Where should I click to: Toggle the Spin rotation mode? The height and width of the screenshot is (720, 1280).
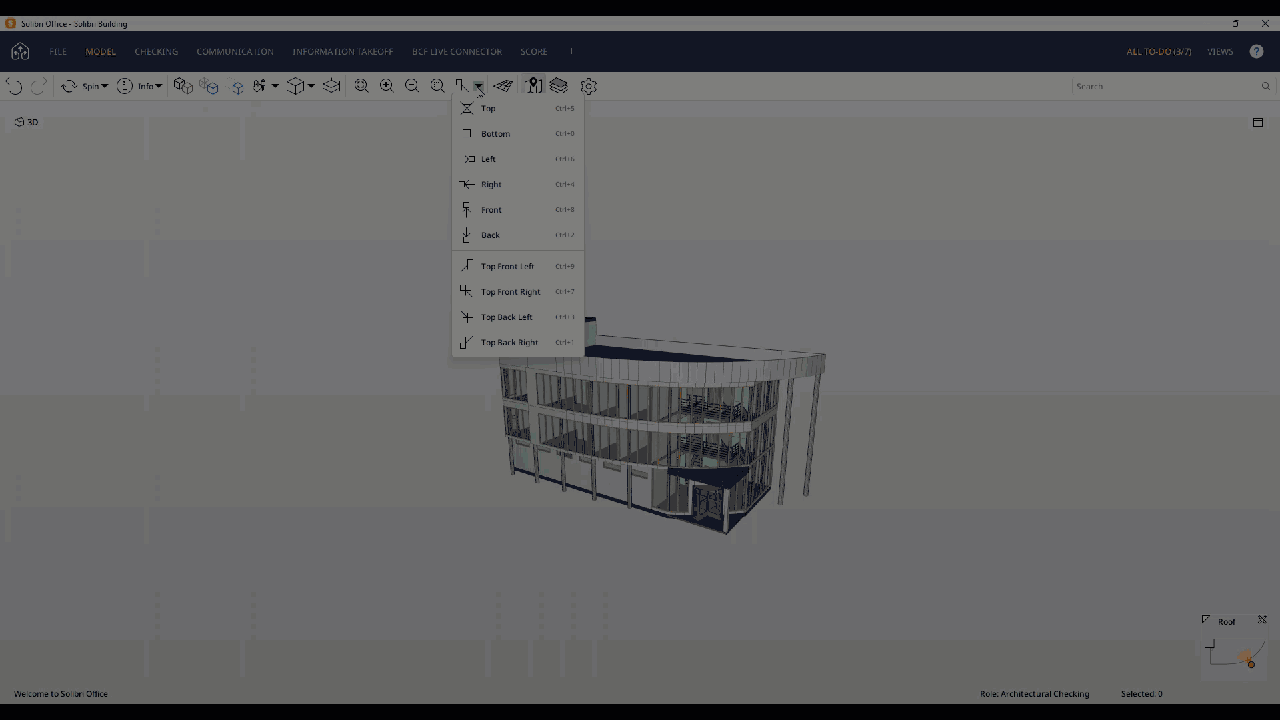coord(69,86)
